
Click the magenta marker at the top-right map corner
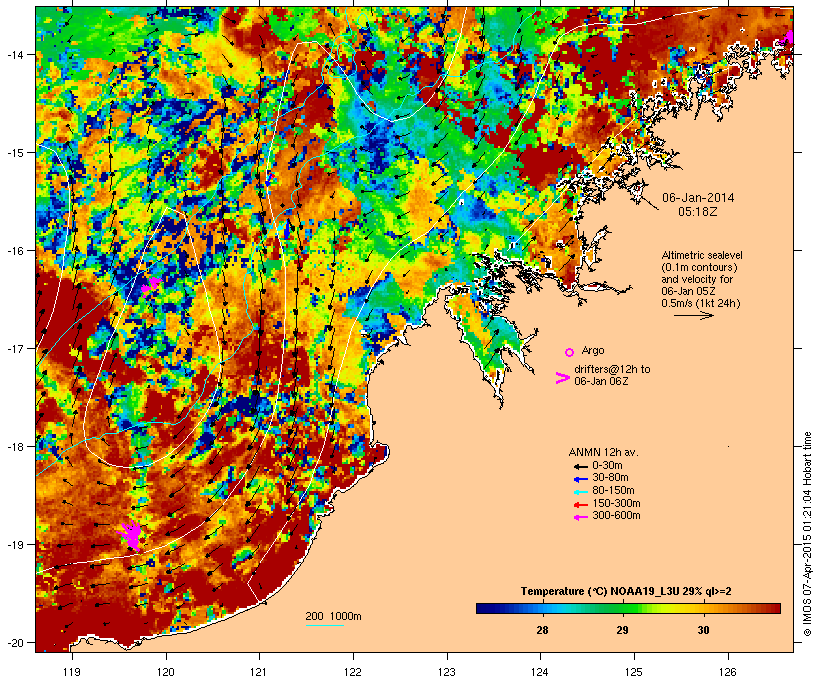(x=789, y=38)
